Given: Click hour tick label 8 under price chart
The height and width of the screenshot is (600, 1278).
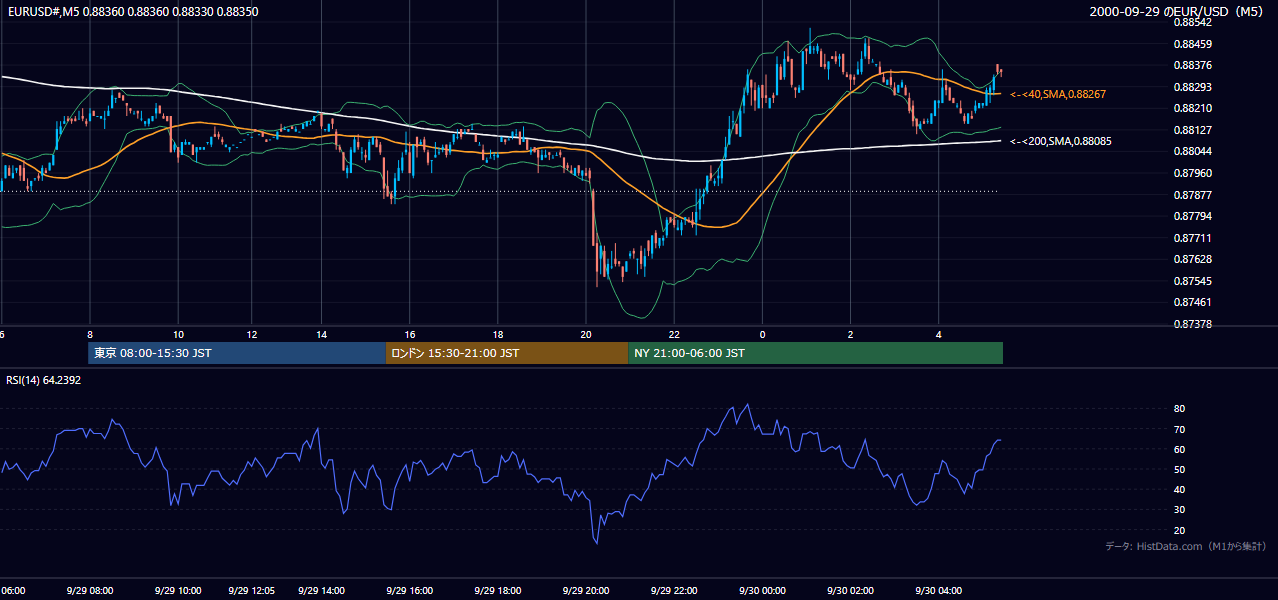Looking at the screenshot, I should coord(90,334).
